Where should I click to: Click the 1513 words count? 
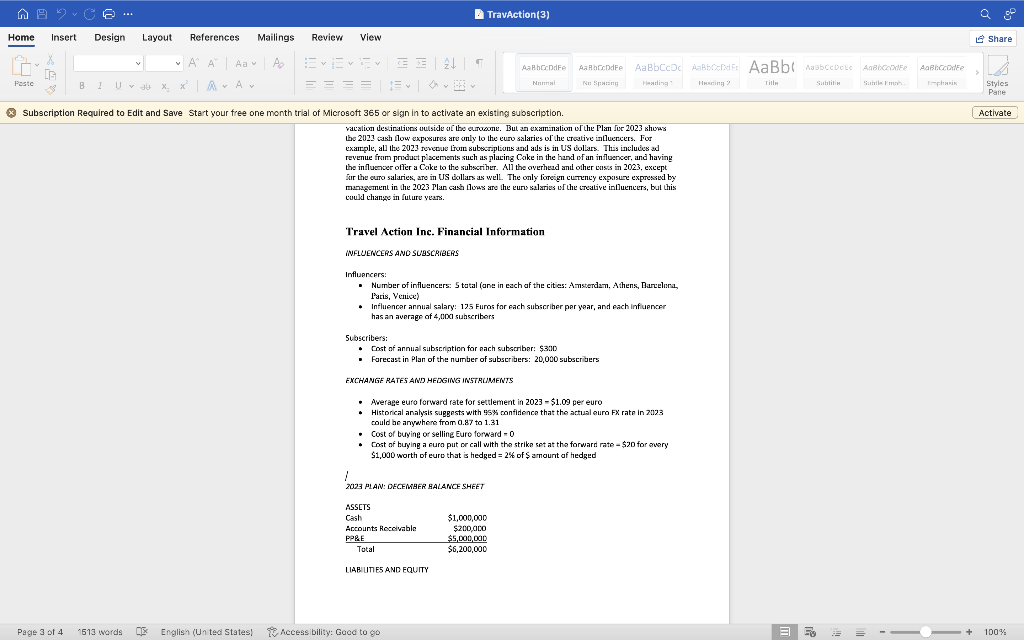coord(99,632)
